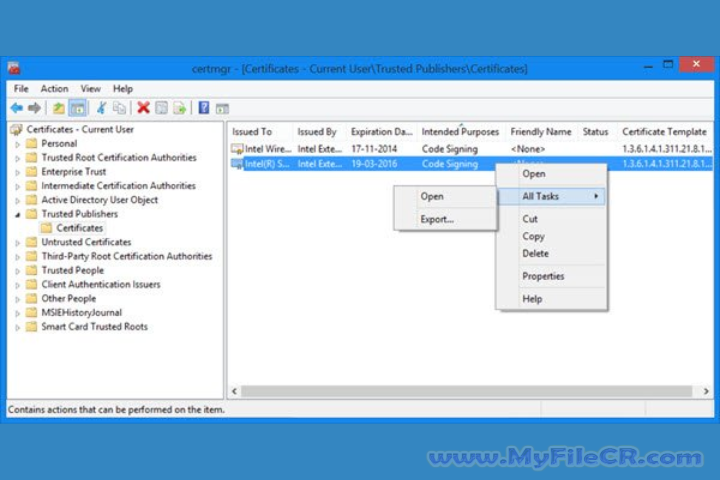Sort by Friendly Name column header
The image size is (720, 480).
[x=542, y=132]
